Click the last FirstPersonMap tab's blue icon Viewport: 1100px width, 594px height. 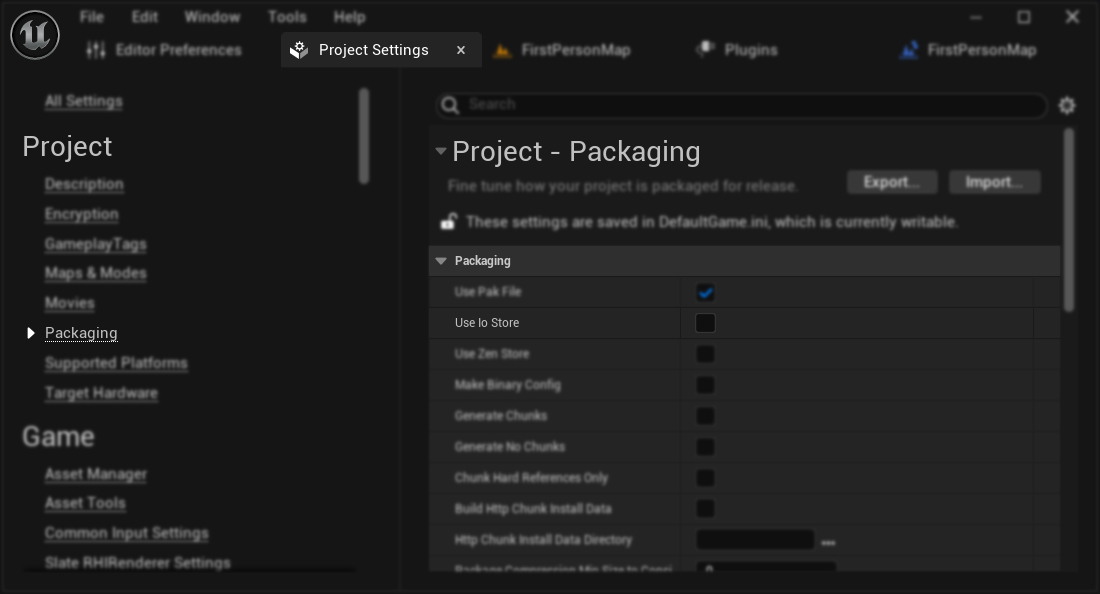(x=908, y=50)
